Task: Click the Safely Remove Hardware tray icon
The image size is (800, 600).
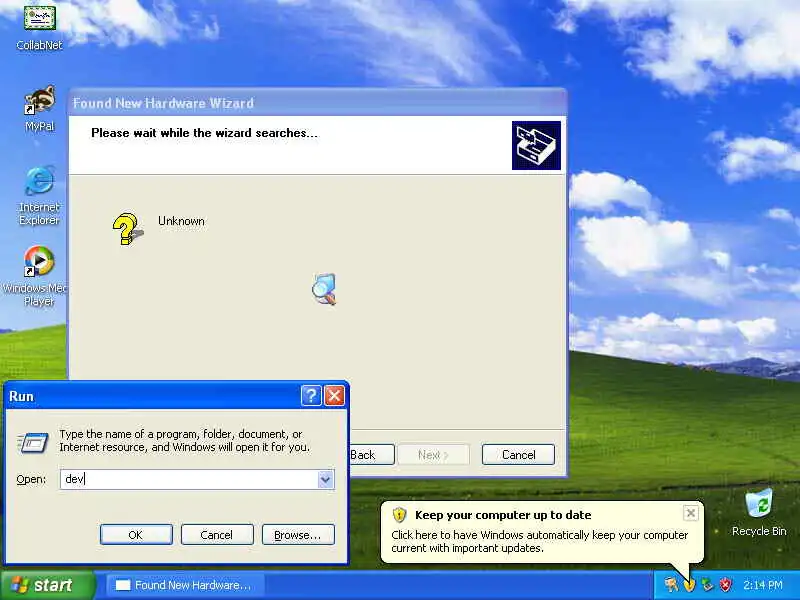Action: coord(707,585)
